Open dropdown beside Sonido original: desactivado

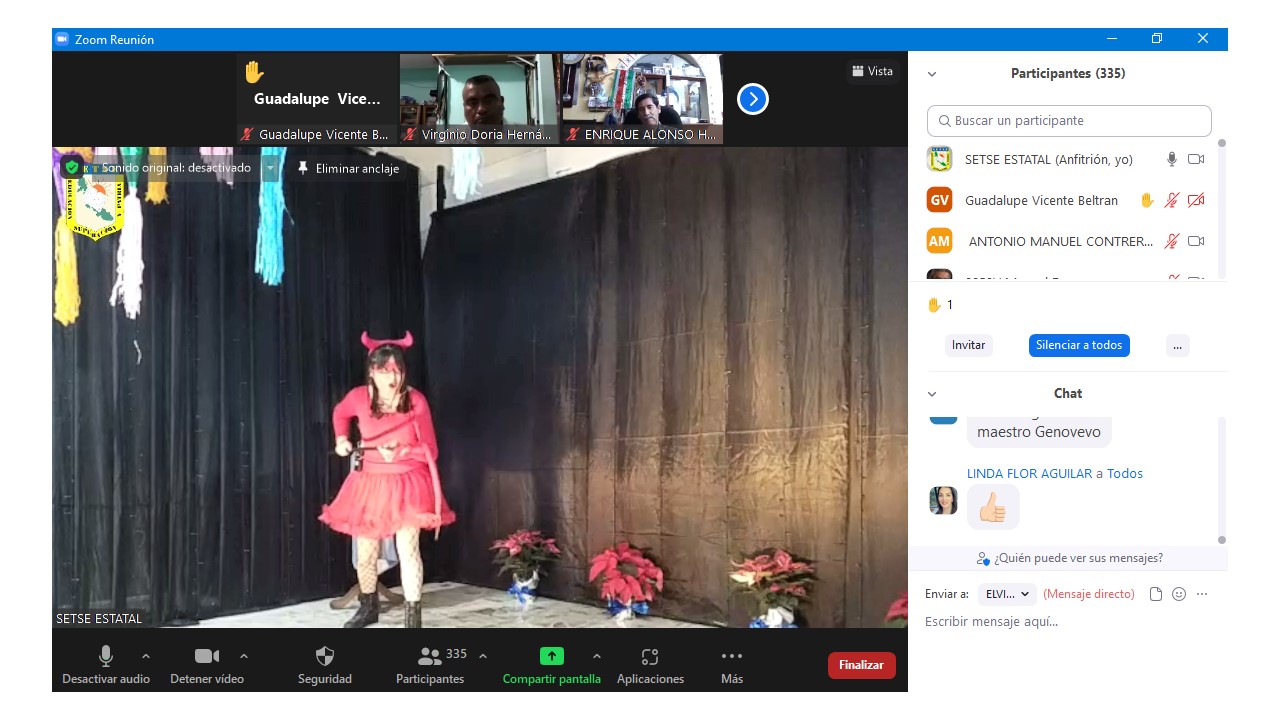coord(270,168)
